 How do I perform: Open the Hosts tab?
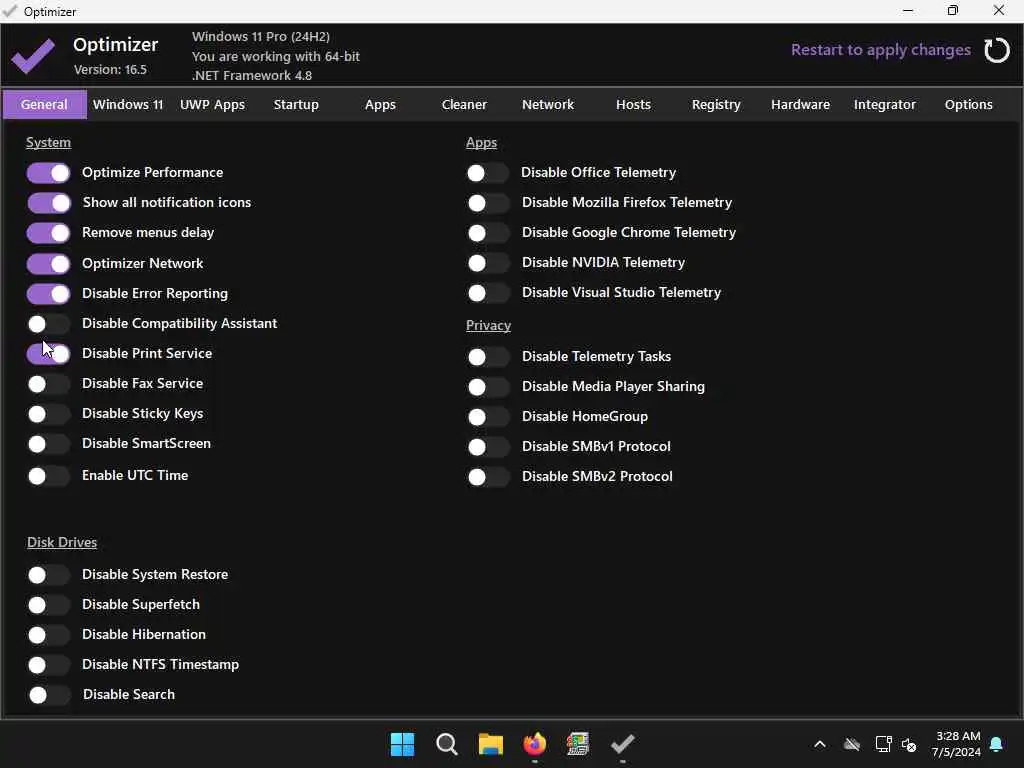coord(633,104)
